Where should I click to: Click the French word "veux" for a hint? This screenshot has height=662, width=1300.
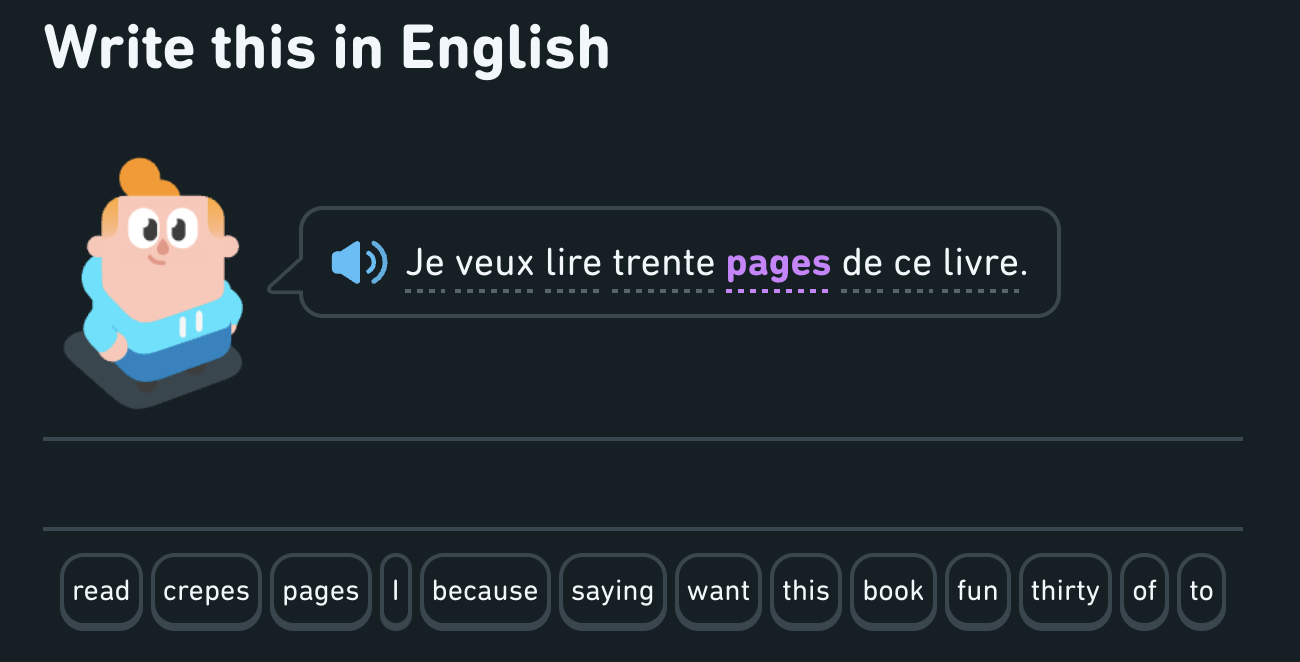[495, 264]
